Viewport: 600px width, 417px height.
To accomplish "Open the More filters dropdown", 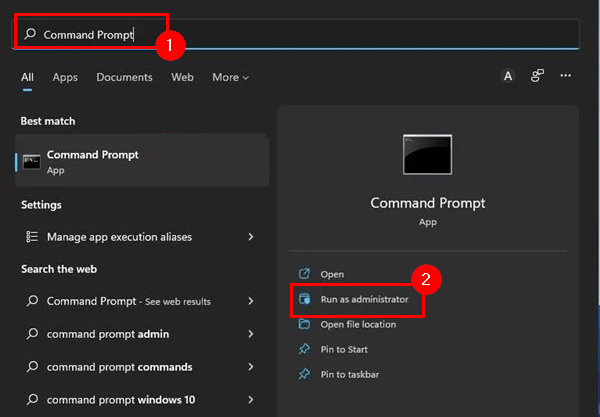I will (231, 77).
